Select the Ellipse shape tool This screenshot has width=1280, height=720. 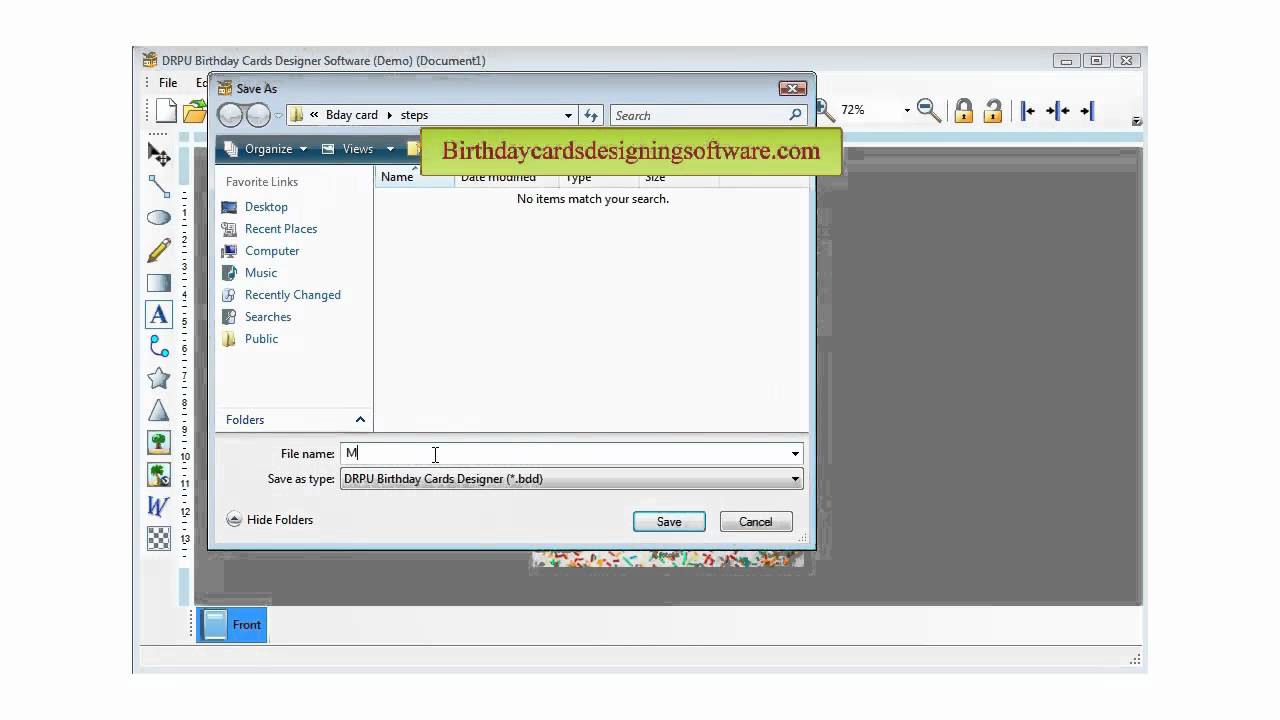[x=159, y=218]
